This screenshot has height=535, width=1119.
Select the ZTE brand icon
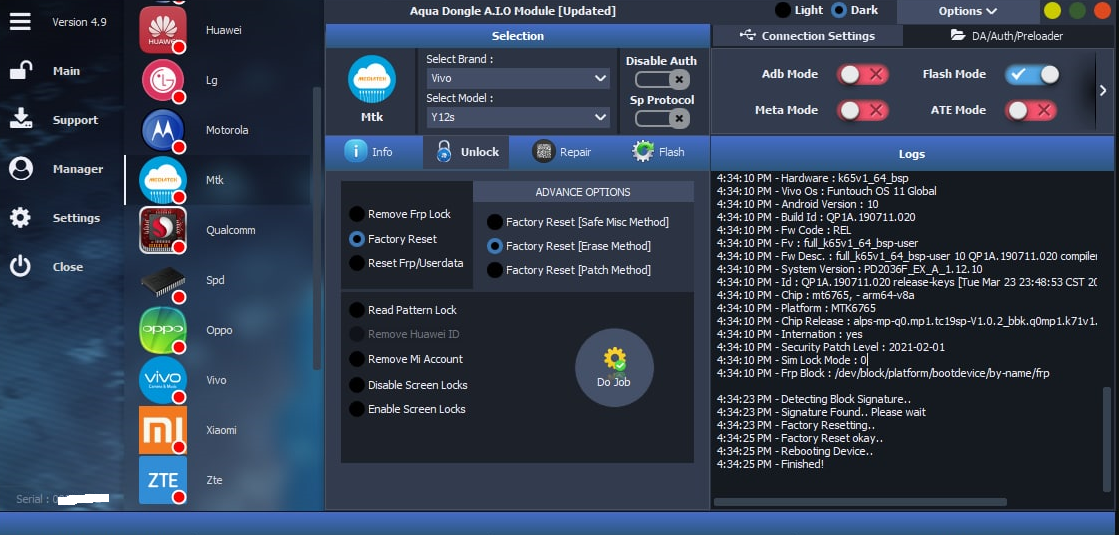pyautogui.click(x=163, y=480)
